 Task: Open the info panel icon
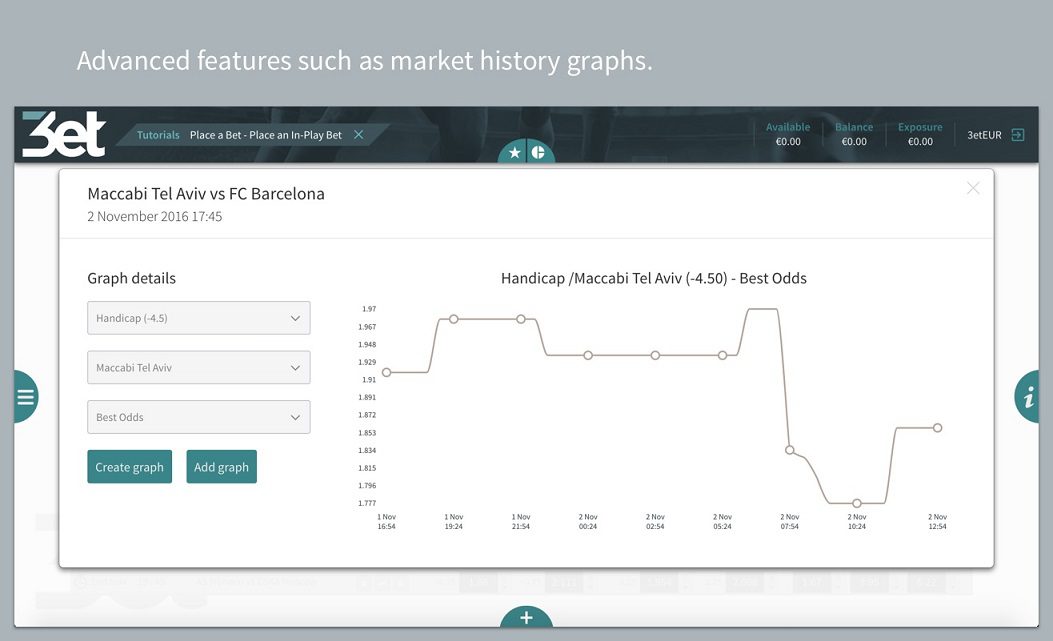(x=1027, y=397)
